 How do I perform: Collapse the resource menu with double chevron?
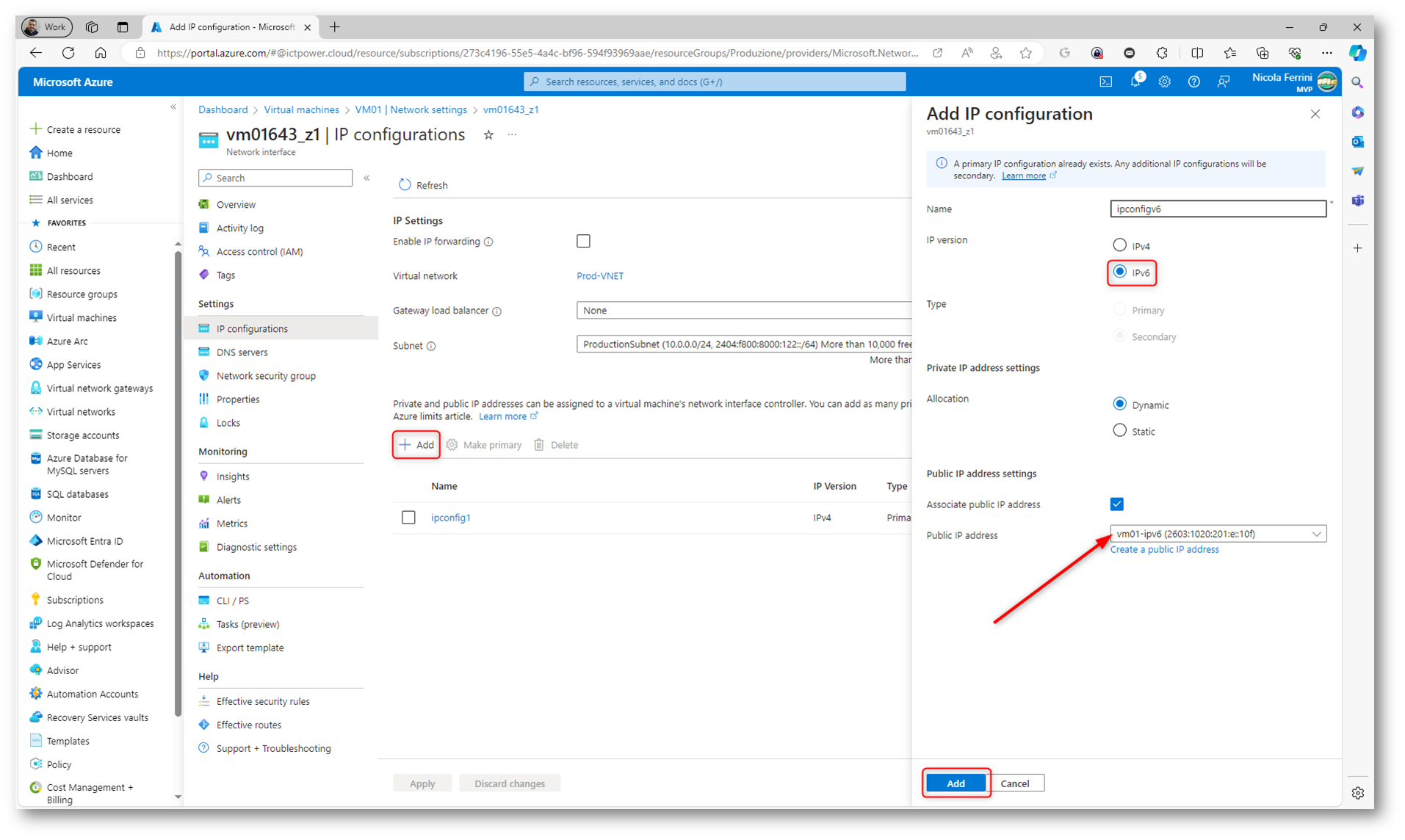366,178
